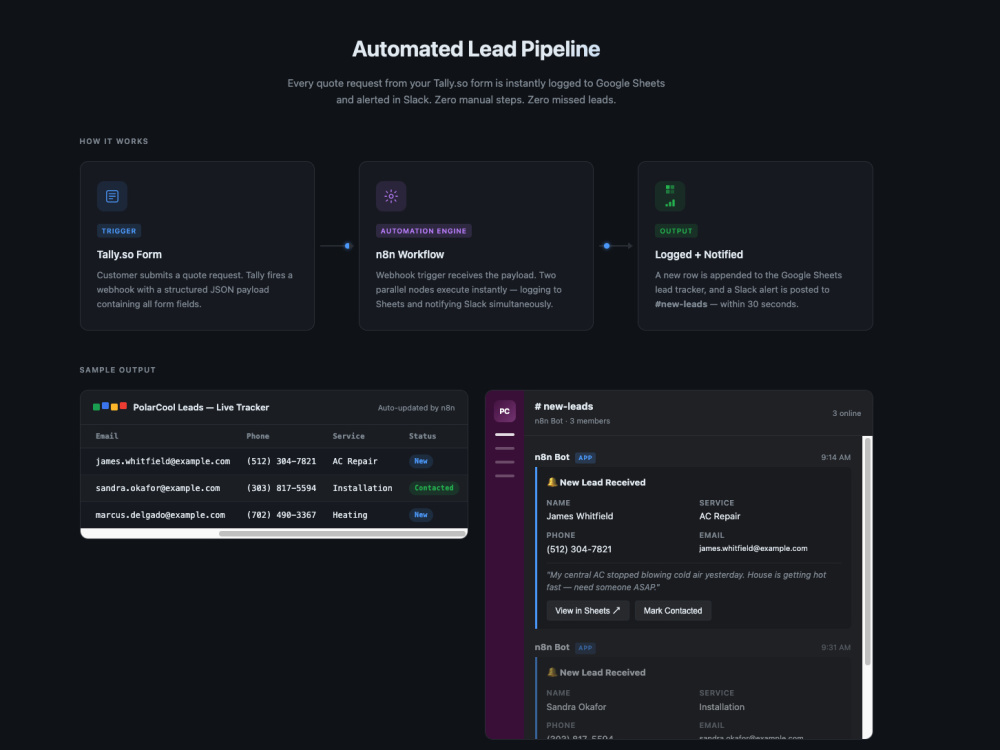Click the SAMPLE OUTPUT section label

pos(117,370)
